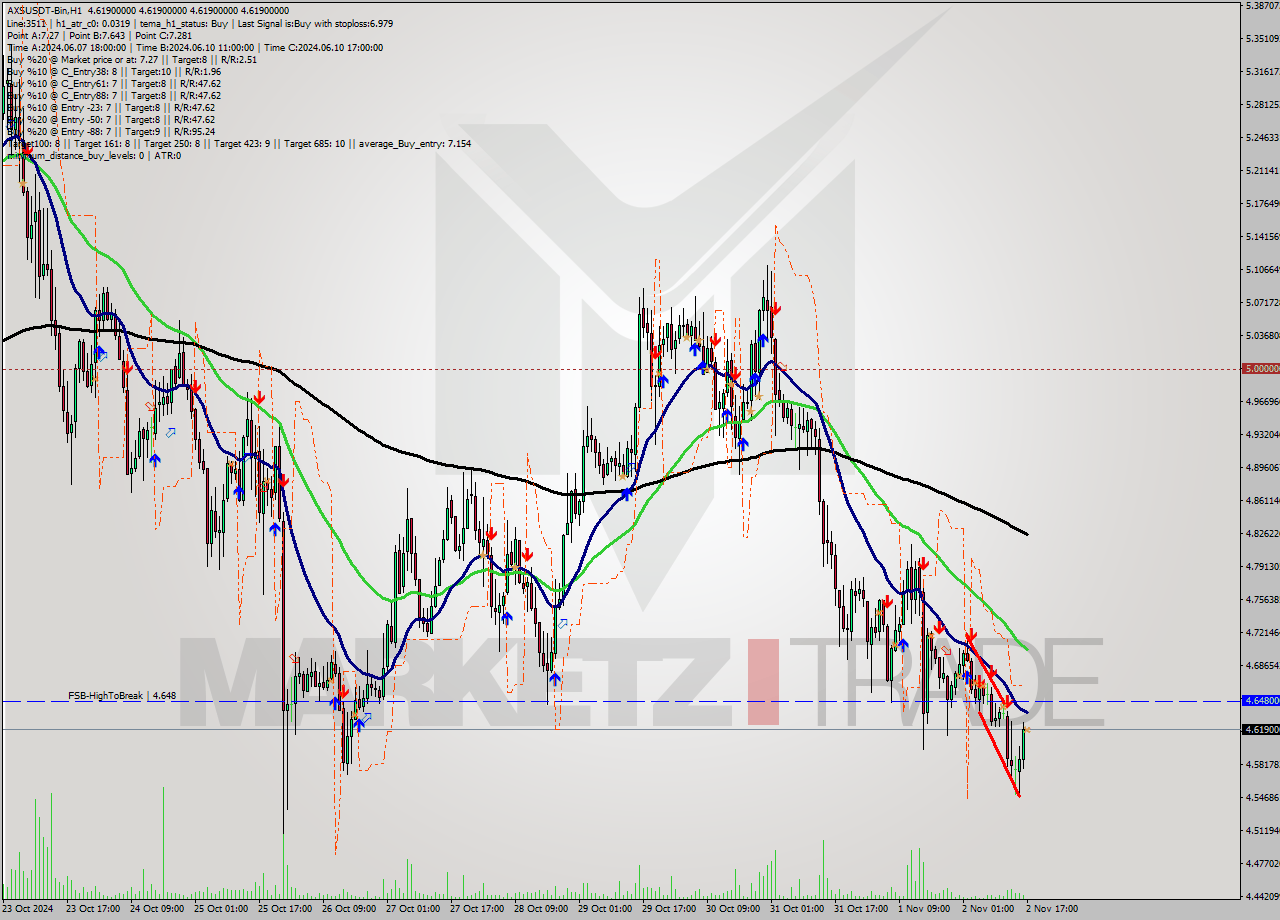Click the 4.5468 price axis label
The height and width of the screenshot is (920, 1280).
tap(1262, 797)
